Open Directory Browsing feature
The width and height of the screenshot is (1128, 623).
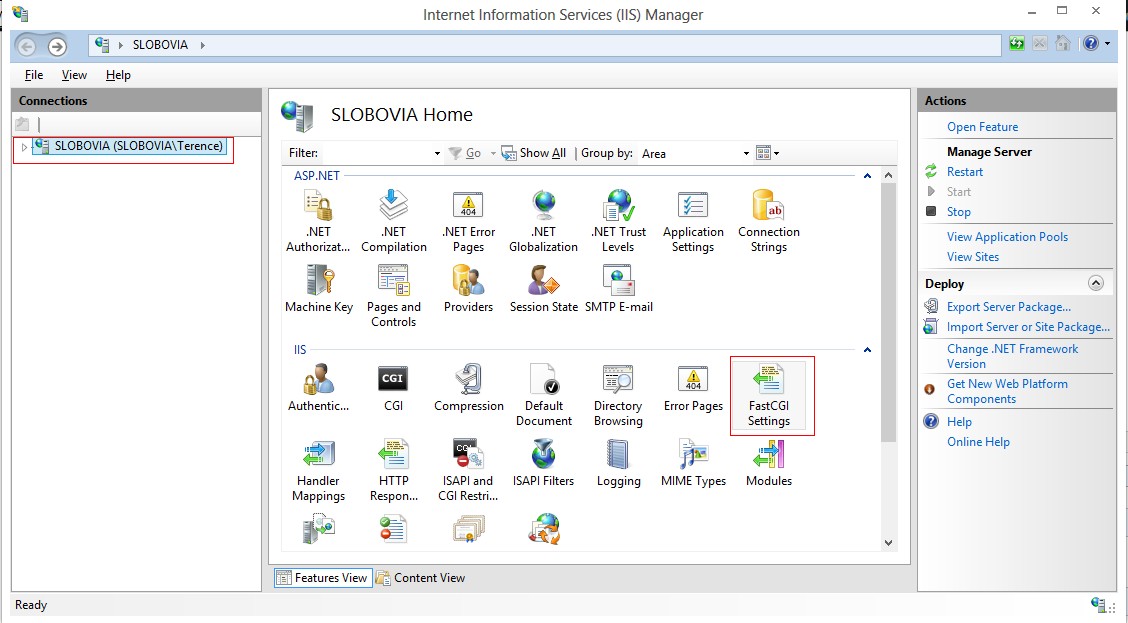pos(618,396)
